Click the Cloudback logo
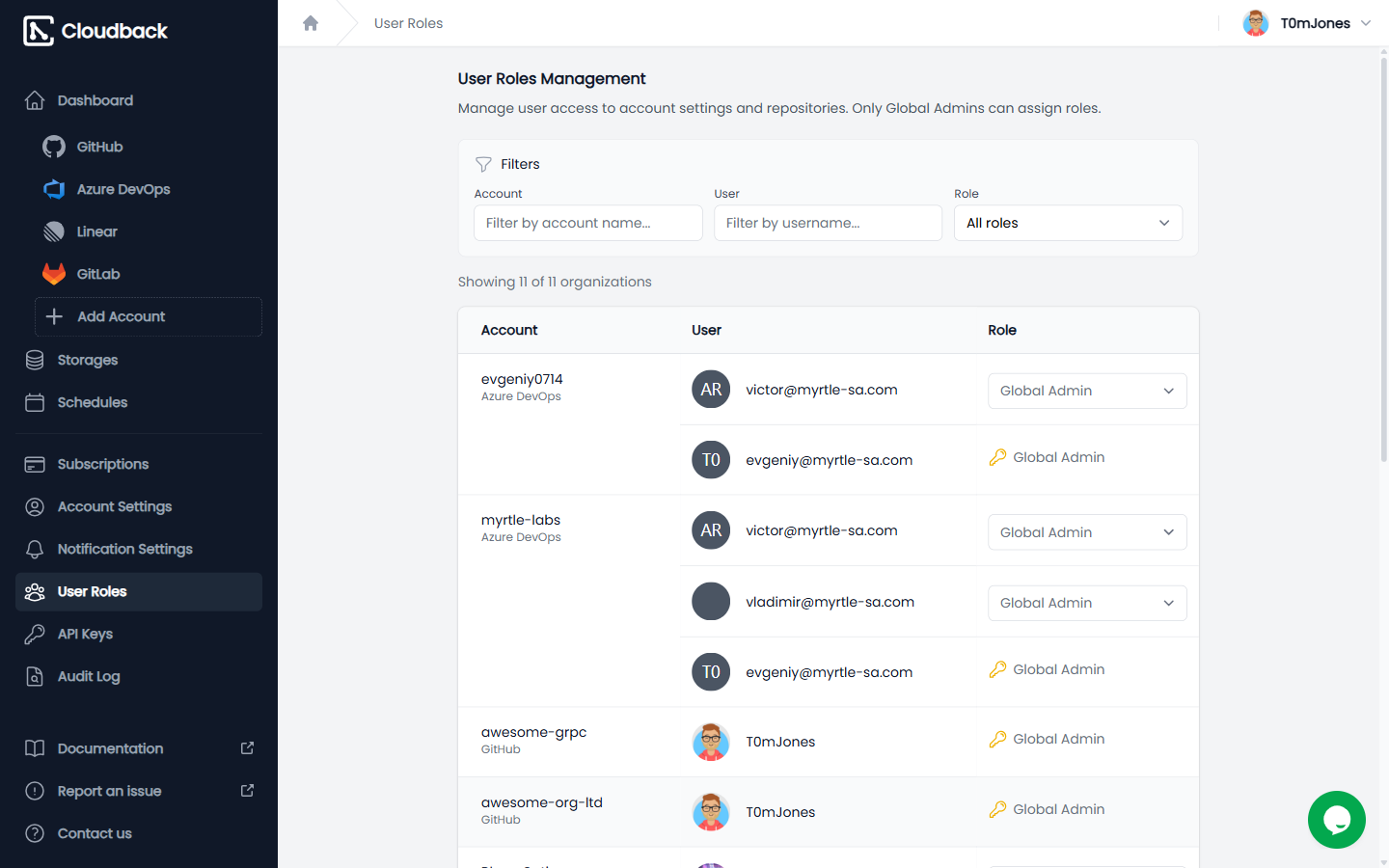This screenshot has height=868, width=1389. click(95, 31)
